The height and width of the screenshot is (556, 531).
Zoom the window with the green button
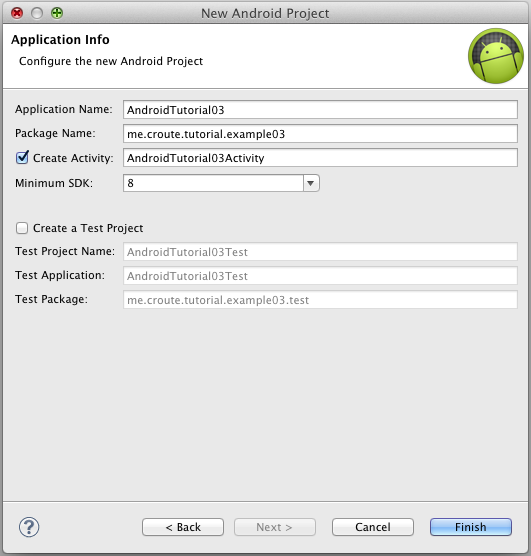coord(57,13)
